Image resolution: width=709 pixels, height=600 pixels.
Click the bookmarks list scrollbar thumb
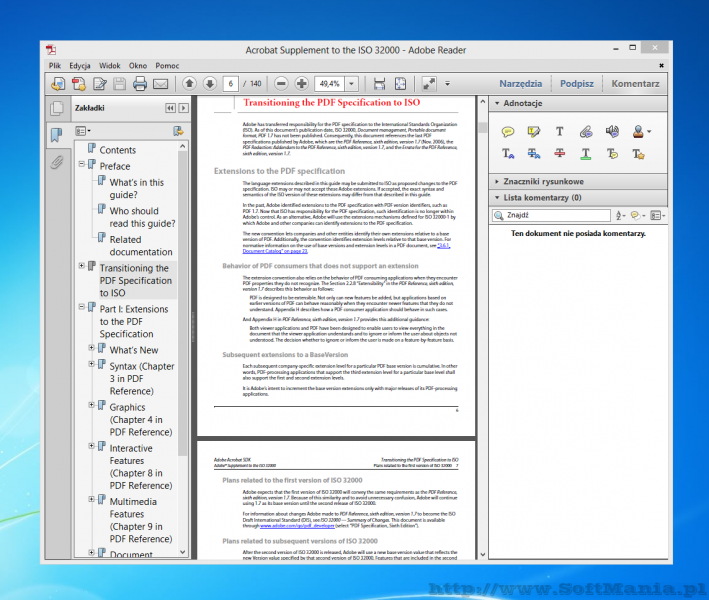(x=182, y=303)
